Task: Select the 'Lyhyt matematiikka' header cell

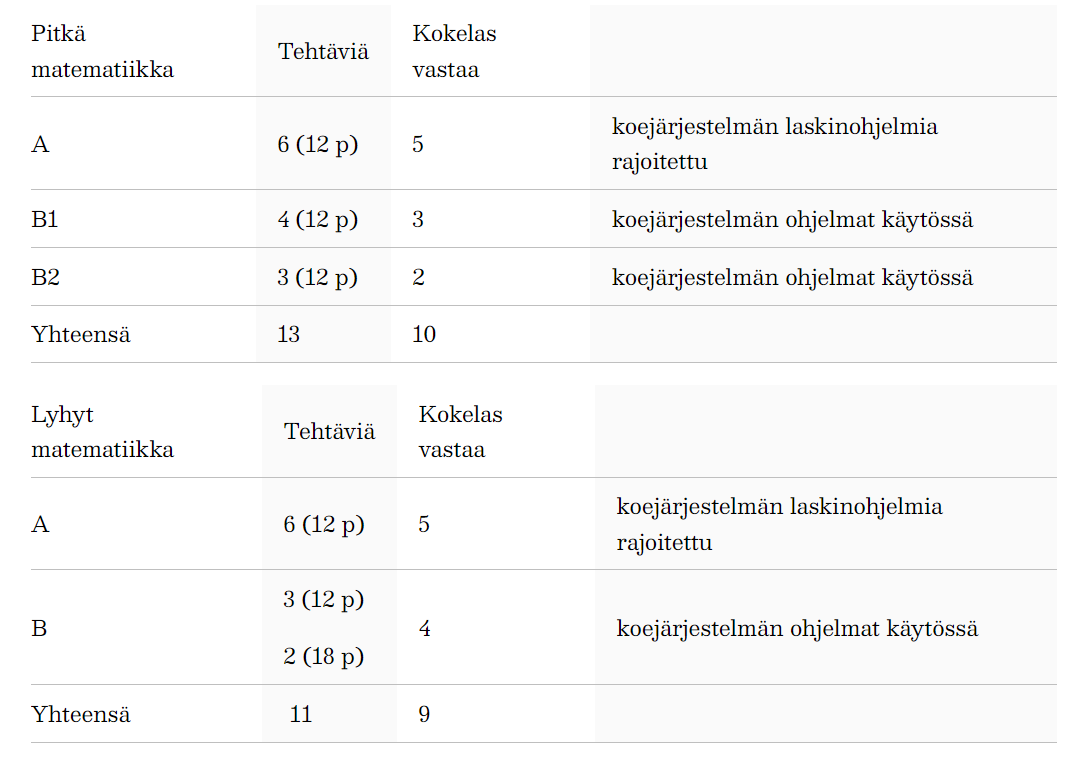Action: pos(103,432)
